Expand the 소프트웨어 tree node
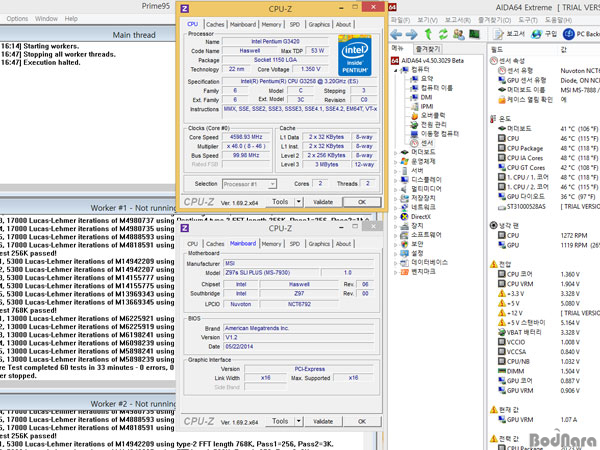The width and height of the screenshot is (600, 450). (x=396, y=235)
